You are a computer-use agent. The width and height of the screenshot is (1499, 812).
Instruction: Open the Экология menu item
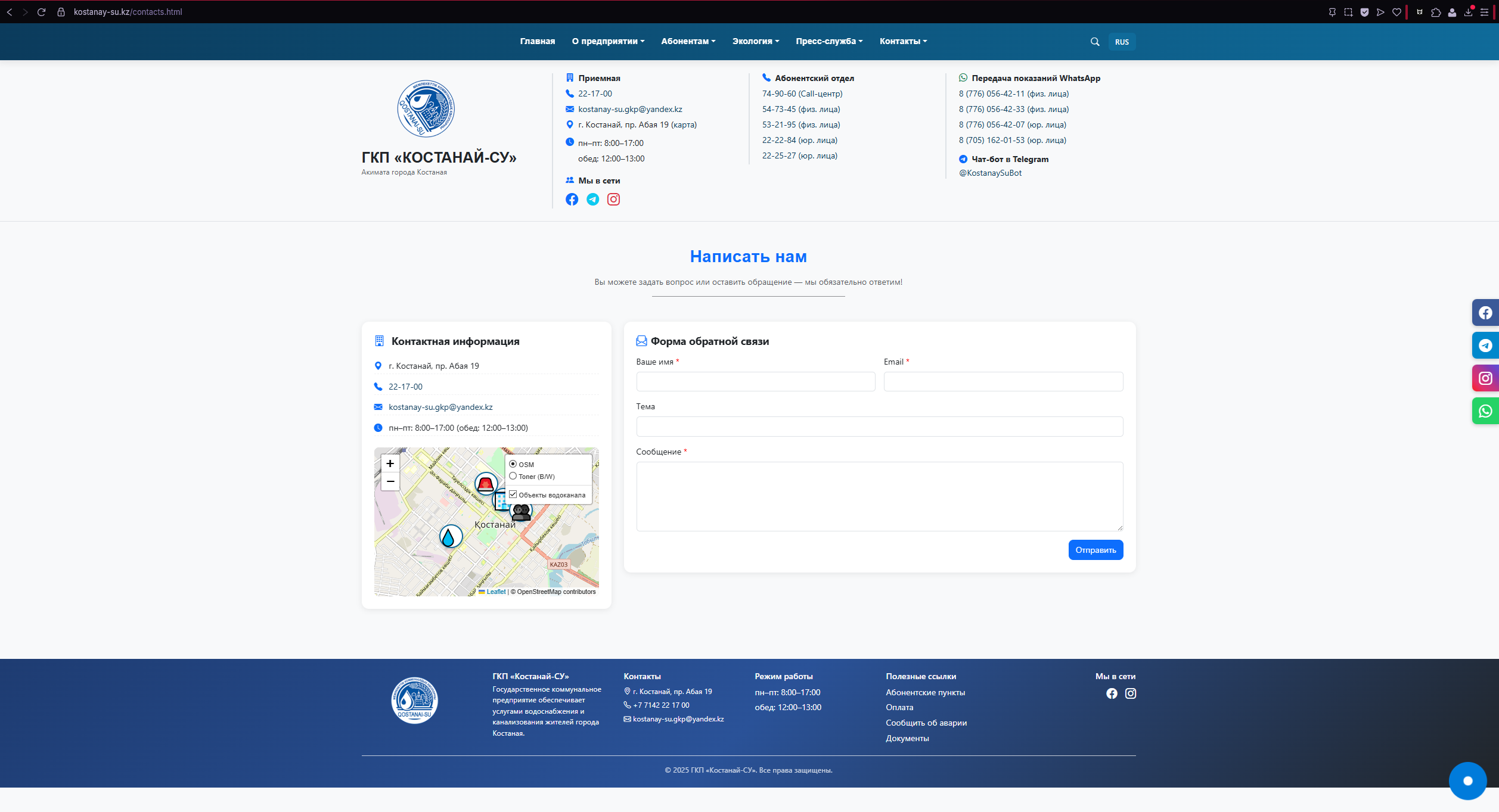tap(755, 41)
